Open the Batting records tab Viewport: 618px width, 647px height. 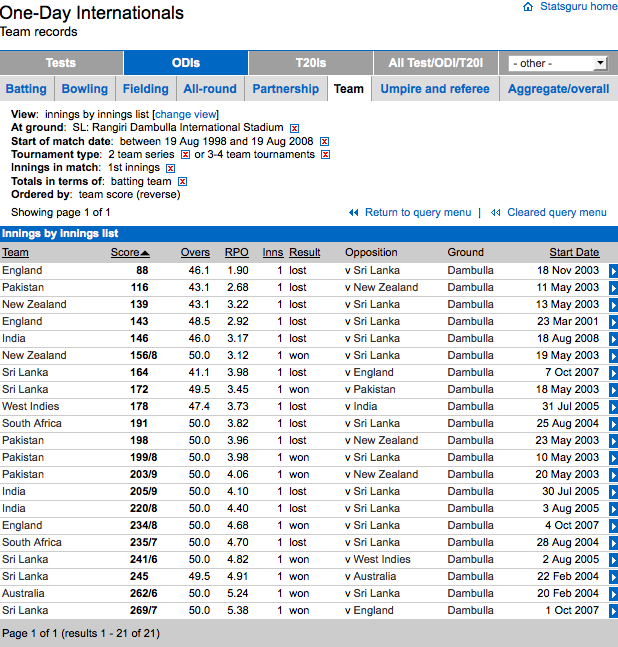click(x=26, y=89)
